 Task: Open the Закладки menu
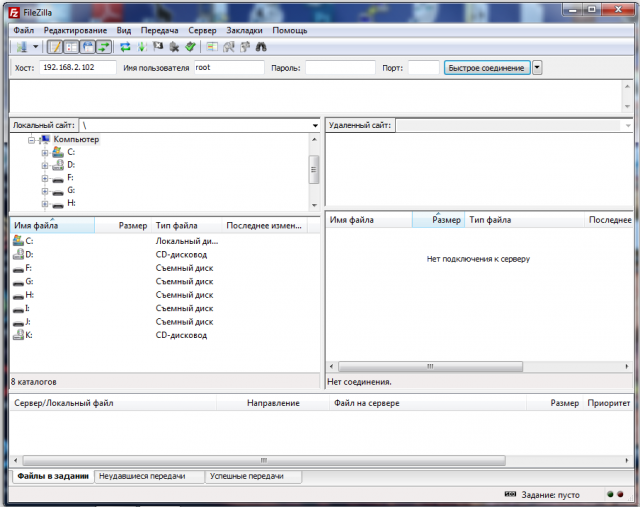244,30
